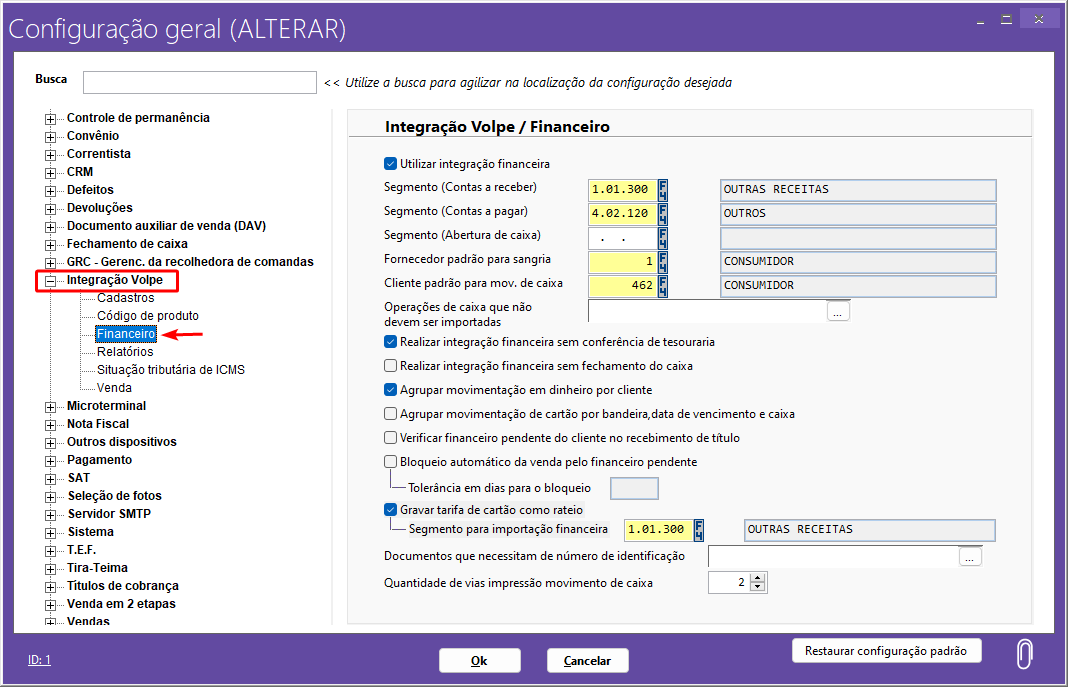The image size is (1068, 687).
Task: Toggle Gravar tarifa de cartão como rateio
Action: (391, 510)
